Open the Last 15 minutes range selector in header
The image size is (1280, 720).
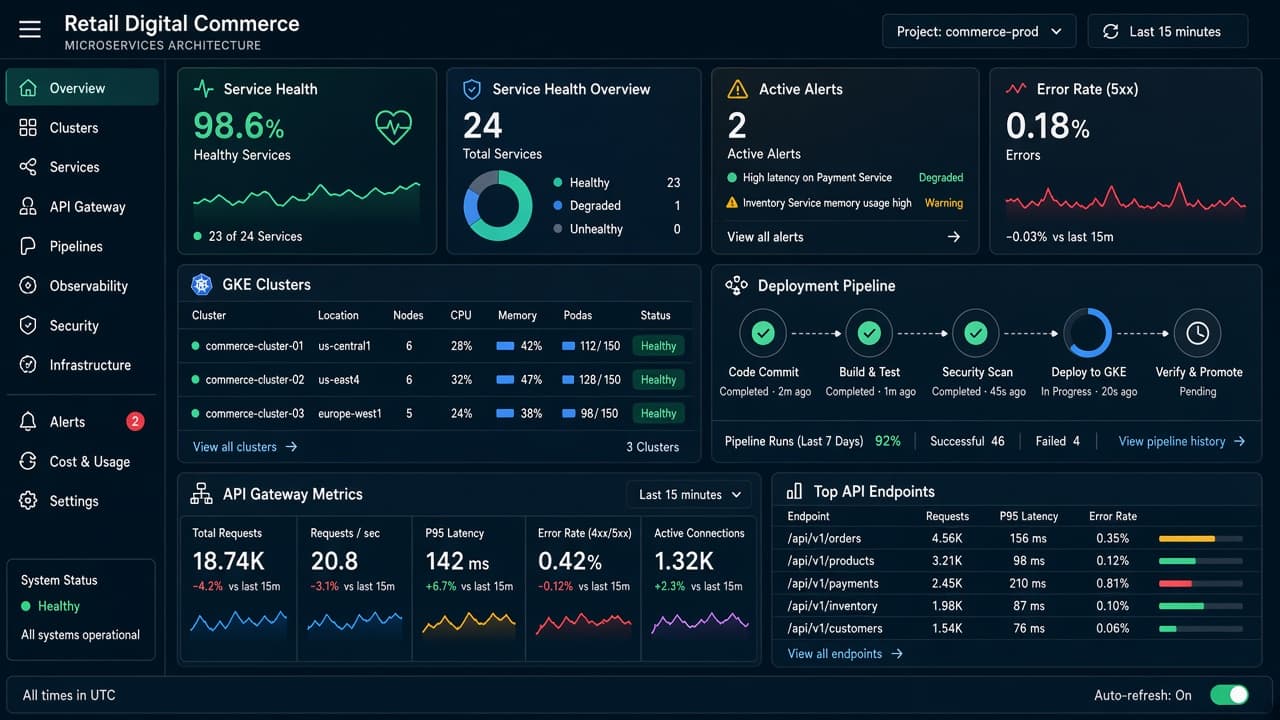1168,31
